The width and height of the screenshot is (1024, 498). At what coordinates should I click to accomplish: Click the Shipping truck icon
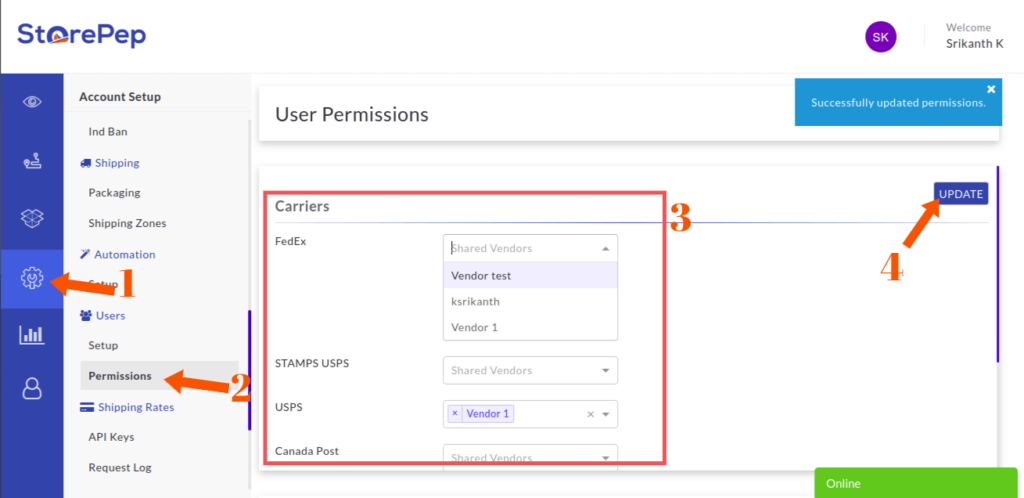[86, 163]
